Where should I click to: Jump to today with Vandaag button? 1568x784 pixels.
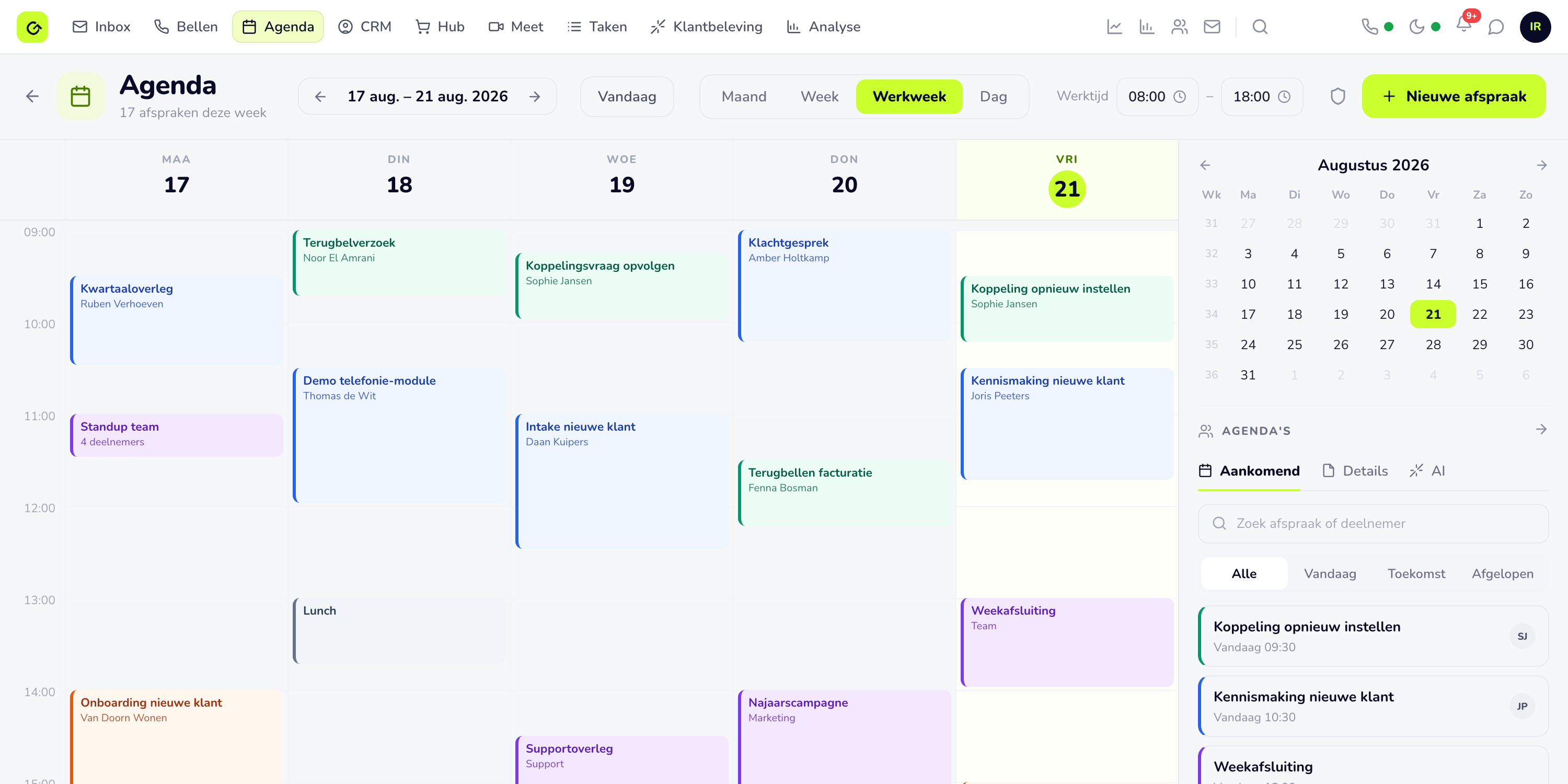tap(627, 97)
